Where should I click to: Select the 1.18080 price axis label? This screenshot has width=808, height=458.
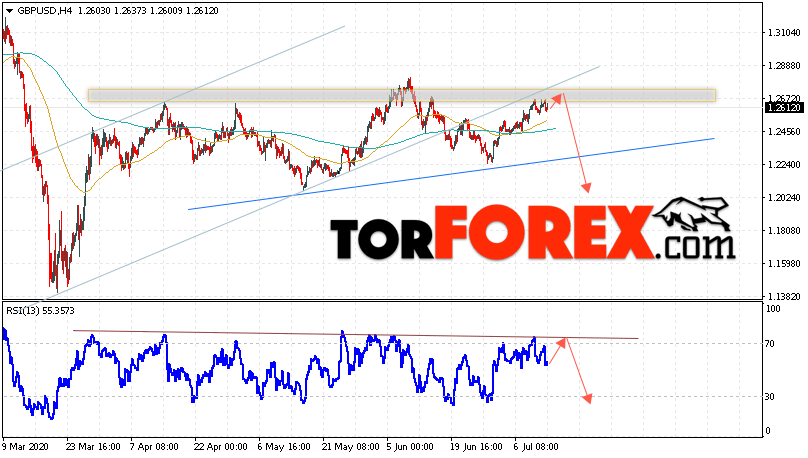784,231
